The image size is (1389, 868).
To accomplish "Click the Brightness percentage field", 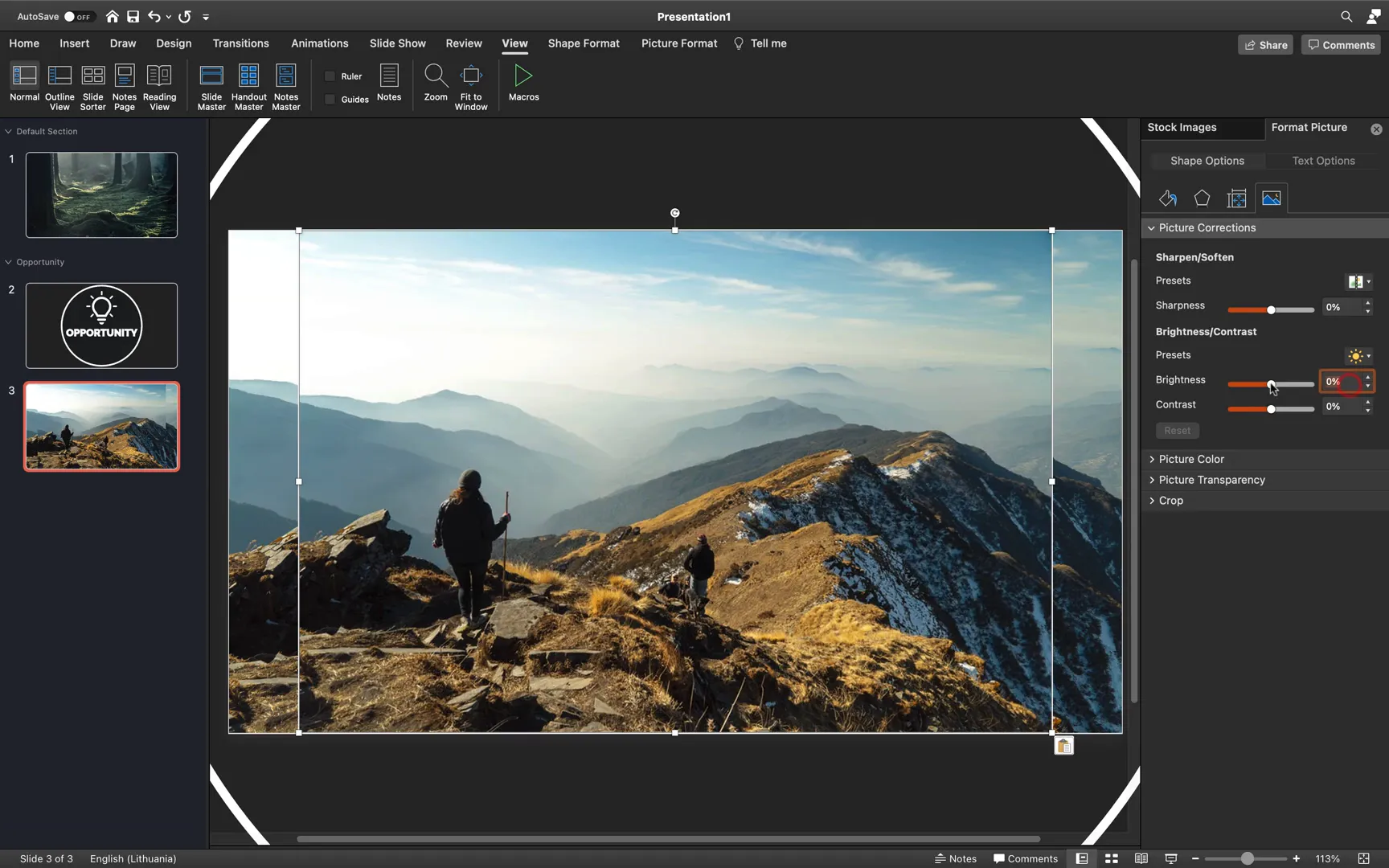I will click(1341, 382).
